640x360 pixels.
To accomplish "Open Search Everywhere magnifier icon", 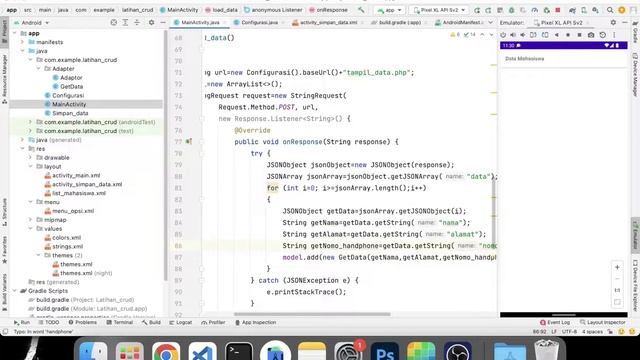I will coord(609,10).
